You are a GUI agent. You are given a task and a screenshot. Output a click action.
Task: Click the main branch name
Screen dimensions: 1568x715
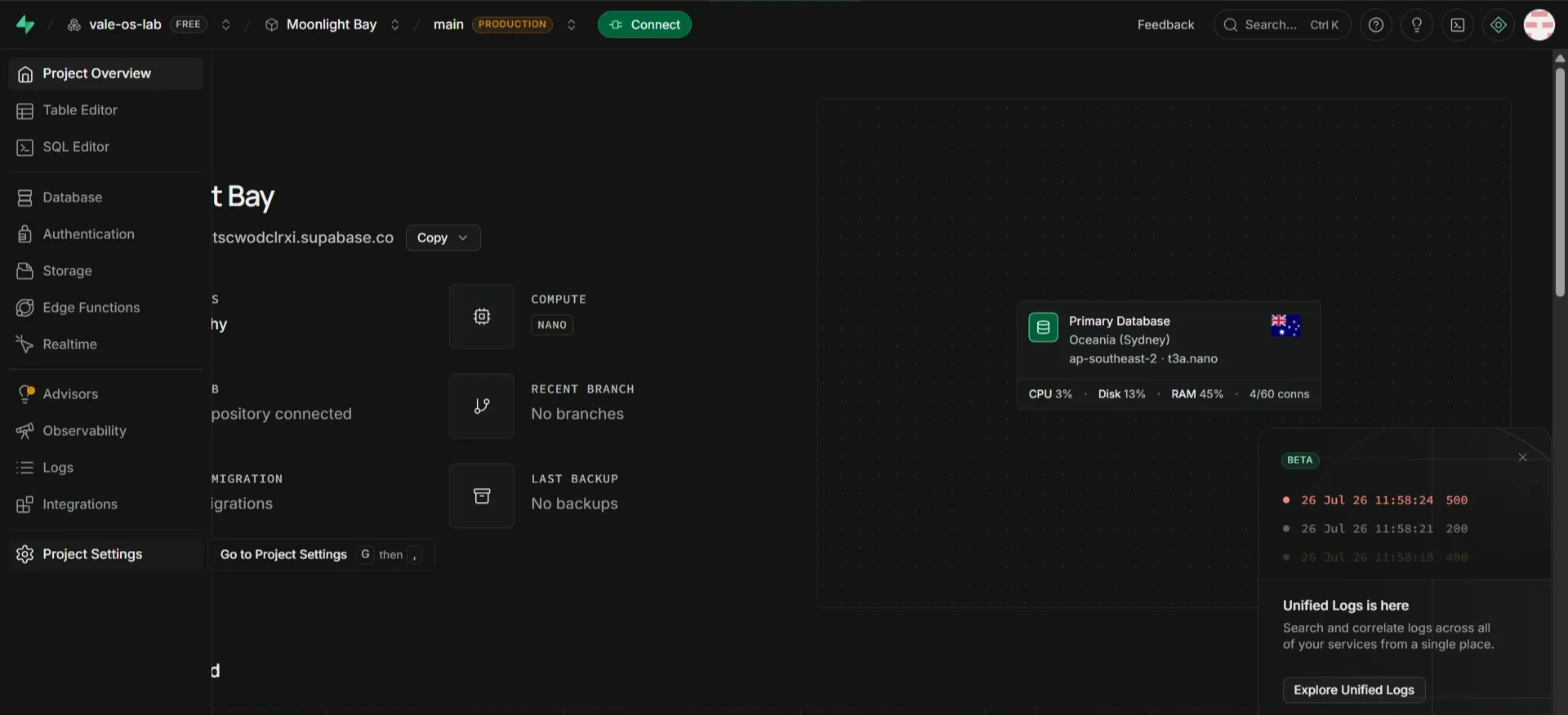coord(448,24)
